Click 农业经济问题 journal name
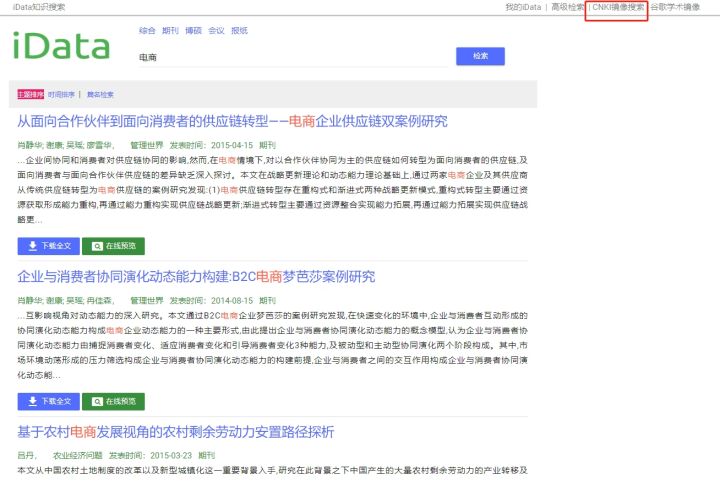Image resolution: width=720 pixels, height=481 pixels. pyautogui.click(x=78, y=455)
